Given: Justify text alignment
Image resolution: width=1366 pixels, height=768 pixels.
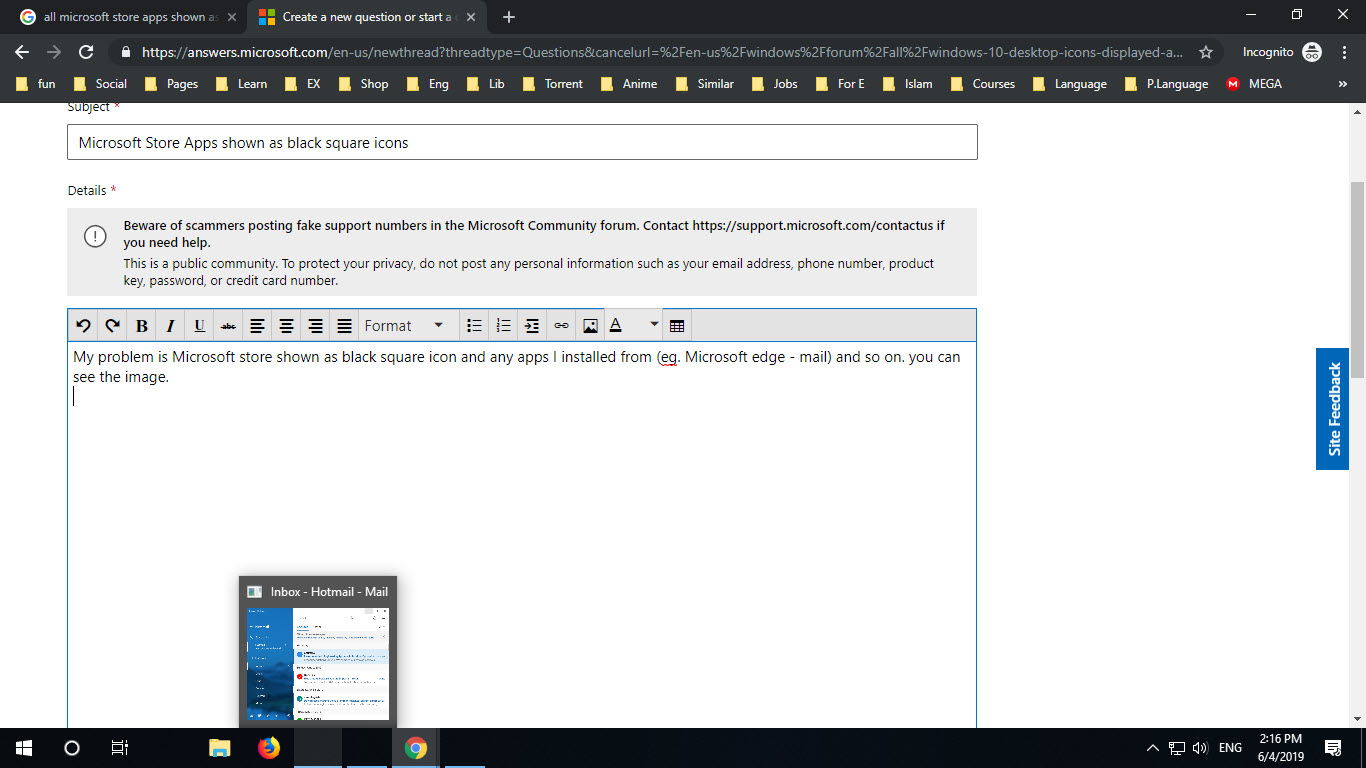Looking at the screenshot, I should click(x=345, y=326).
